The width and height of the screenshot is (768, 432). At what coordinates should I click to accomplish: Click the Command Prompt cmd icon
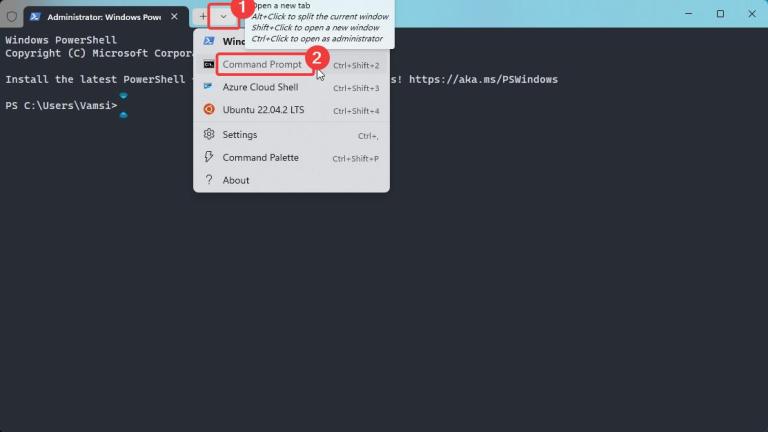point(209,65)
